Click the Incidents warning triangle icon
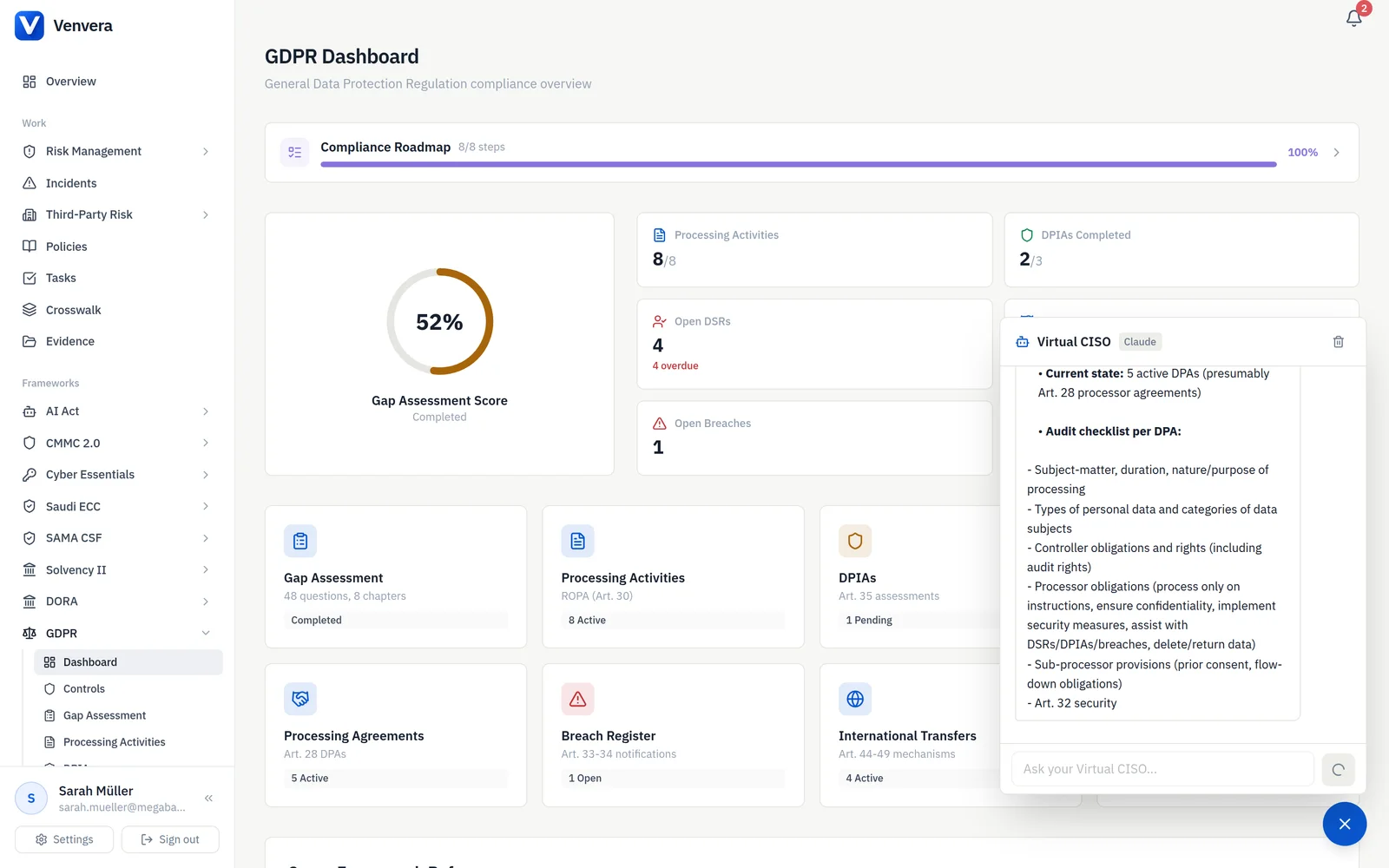This screenshot has height=868, width=1389. [30, 183]
